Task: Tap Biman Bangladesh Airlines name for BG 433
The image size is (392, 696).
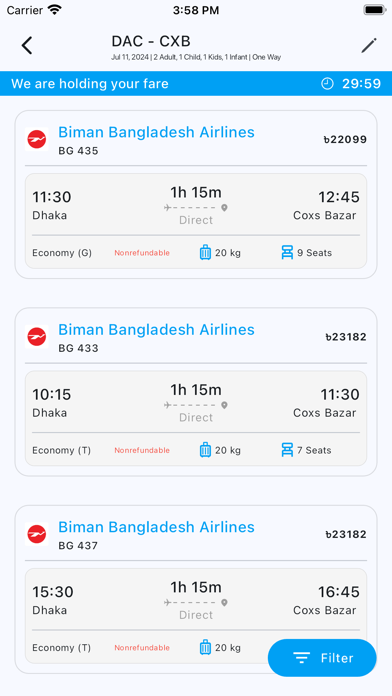Action: 156,329
